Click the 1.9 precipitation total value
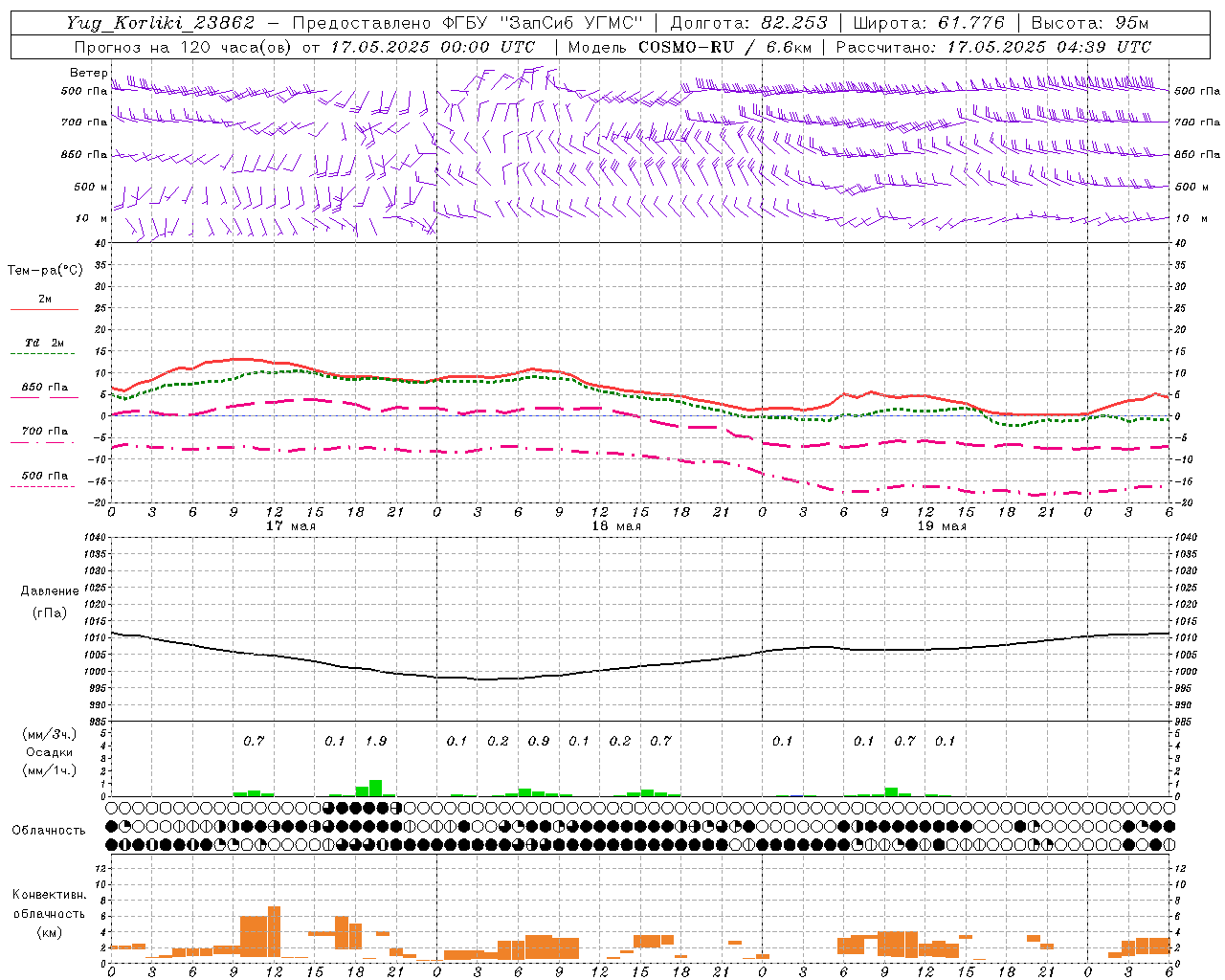This screenshot has width=1225, height=980. pyautogui.click(x=376, y=741)
